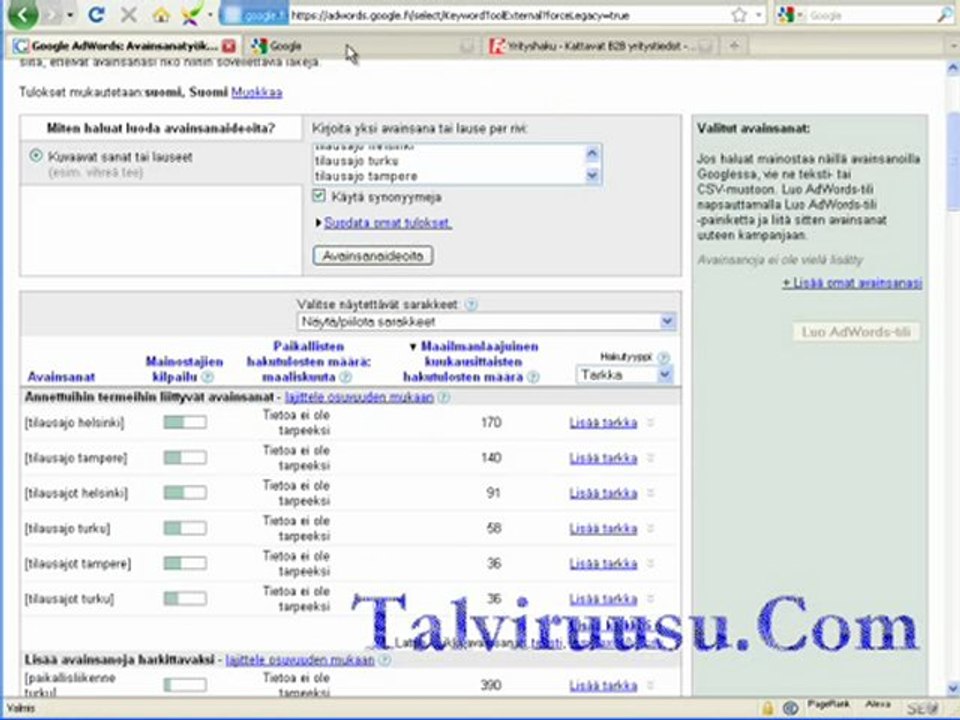Open the search engine selector dropdown
This screenshot has width=960, height=720.
tap(800, 15)
